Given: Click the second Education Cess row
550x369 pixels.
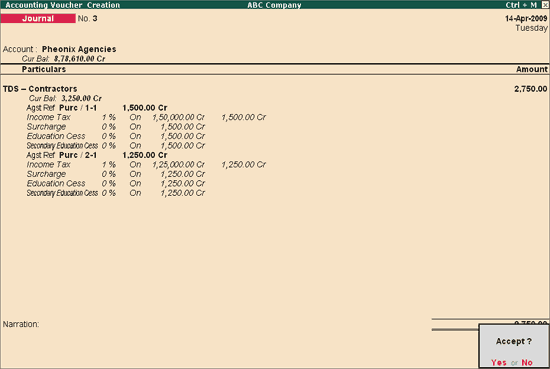Looking at the screenshot, I should pos(116,183).
